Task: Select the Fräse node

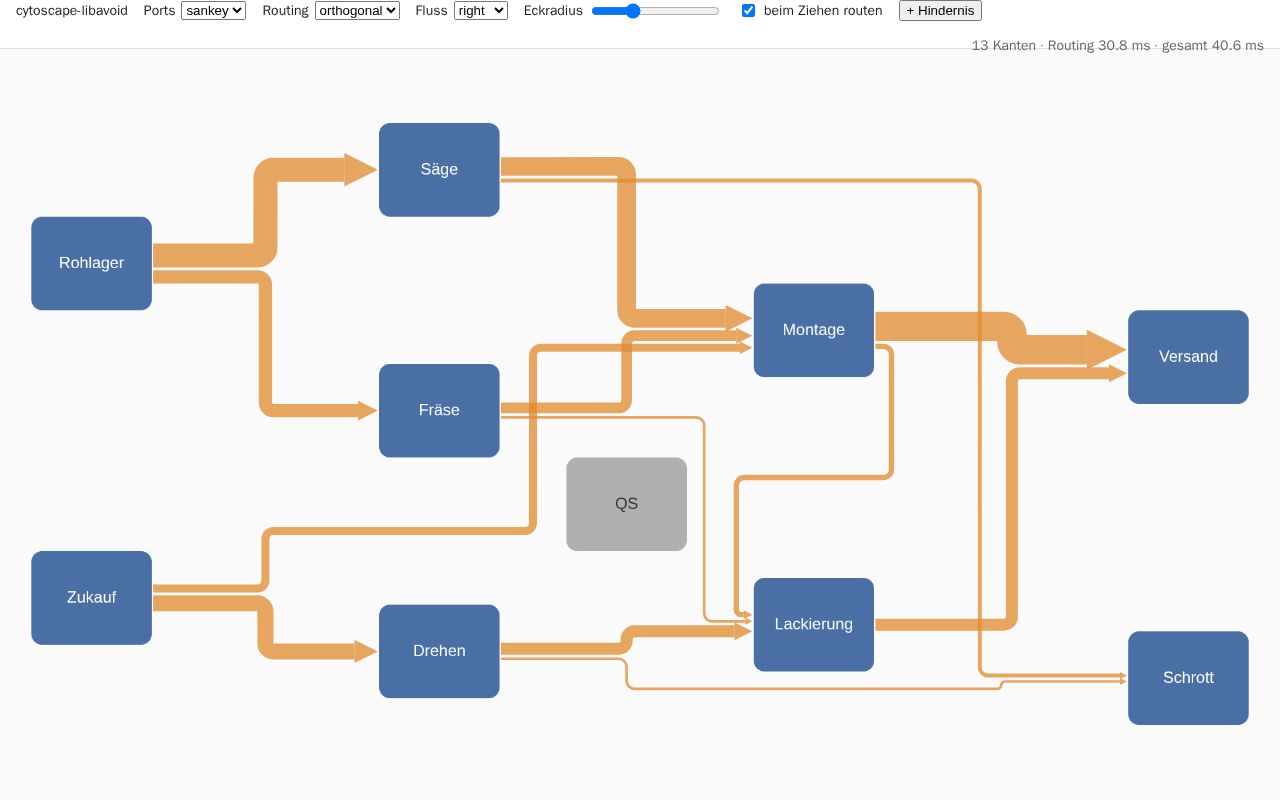Action: pos(439,410)
